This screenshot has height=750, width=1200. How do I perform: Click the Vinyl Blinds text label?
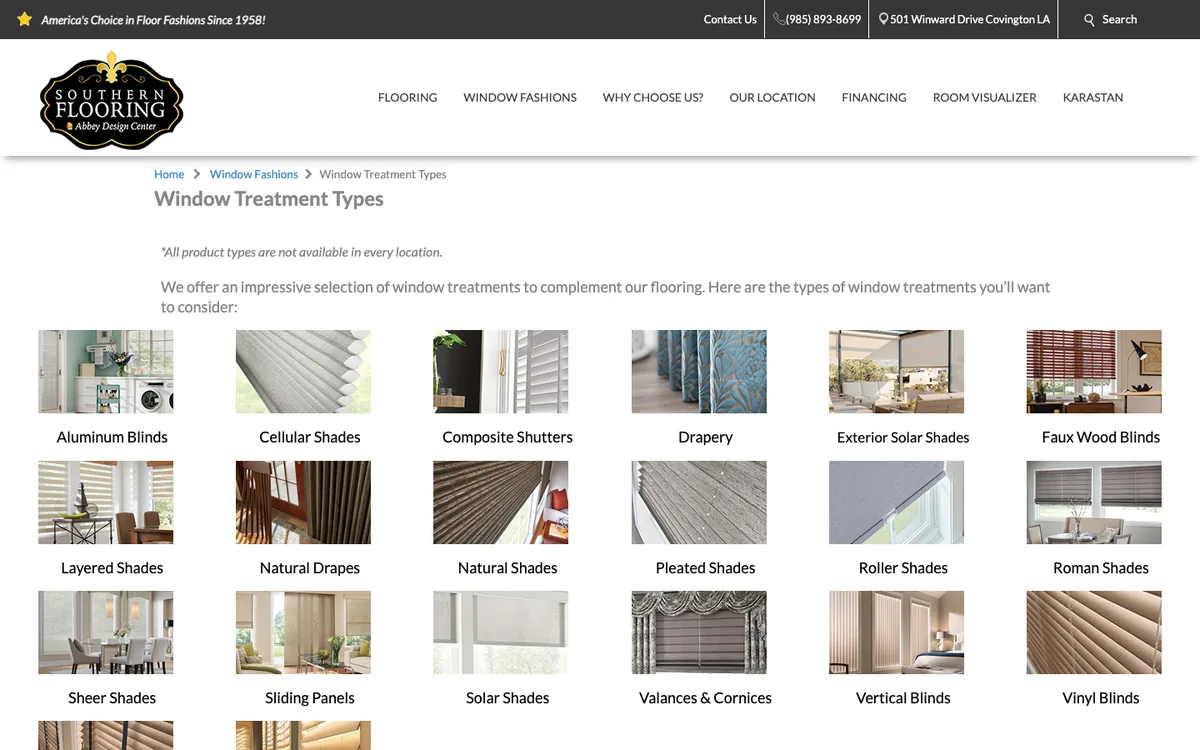(1101, 698)
